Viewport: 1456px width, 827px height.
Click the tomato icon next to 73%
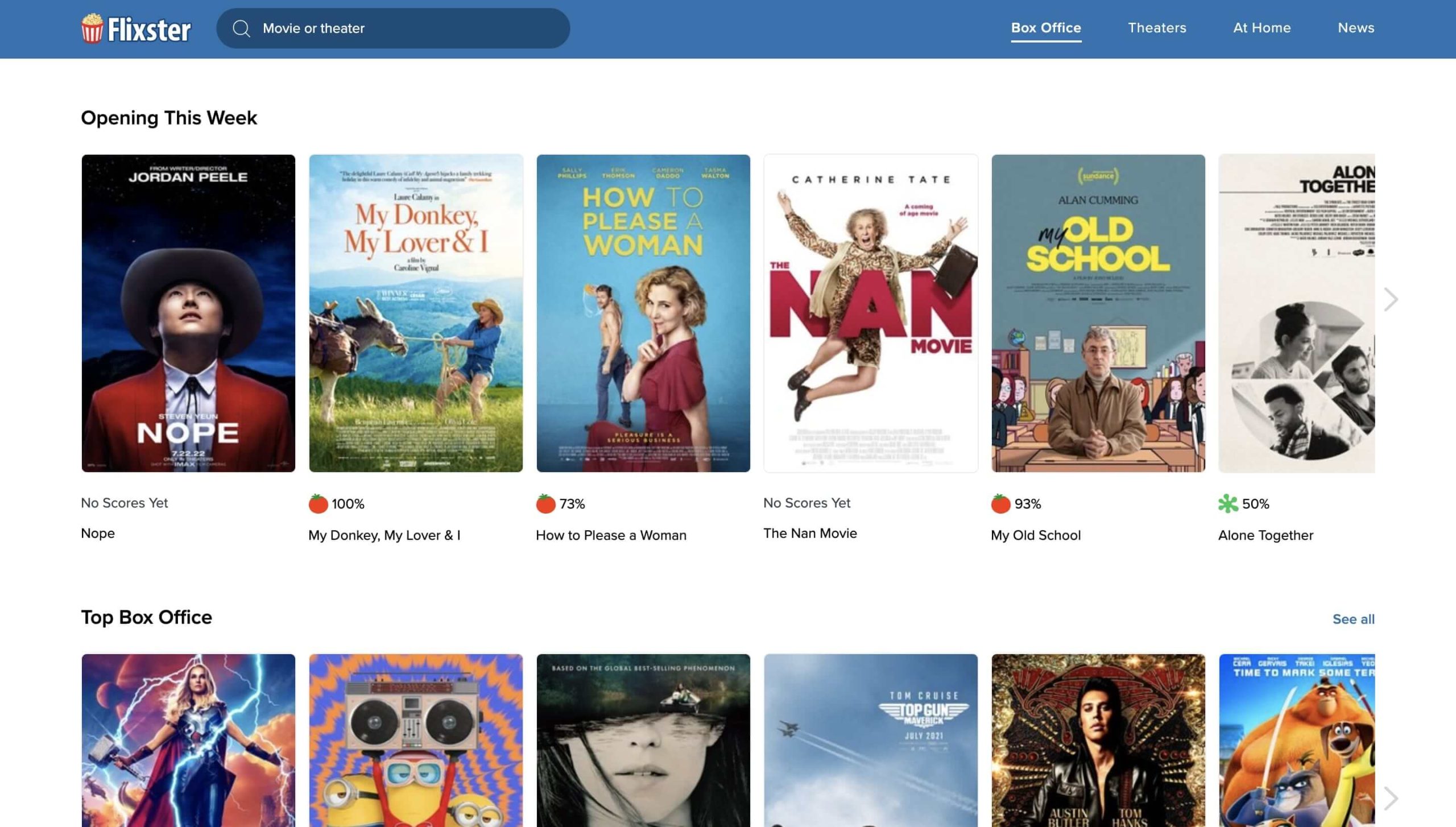(x=545, y=503)
